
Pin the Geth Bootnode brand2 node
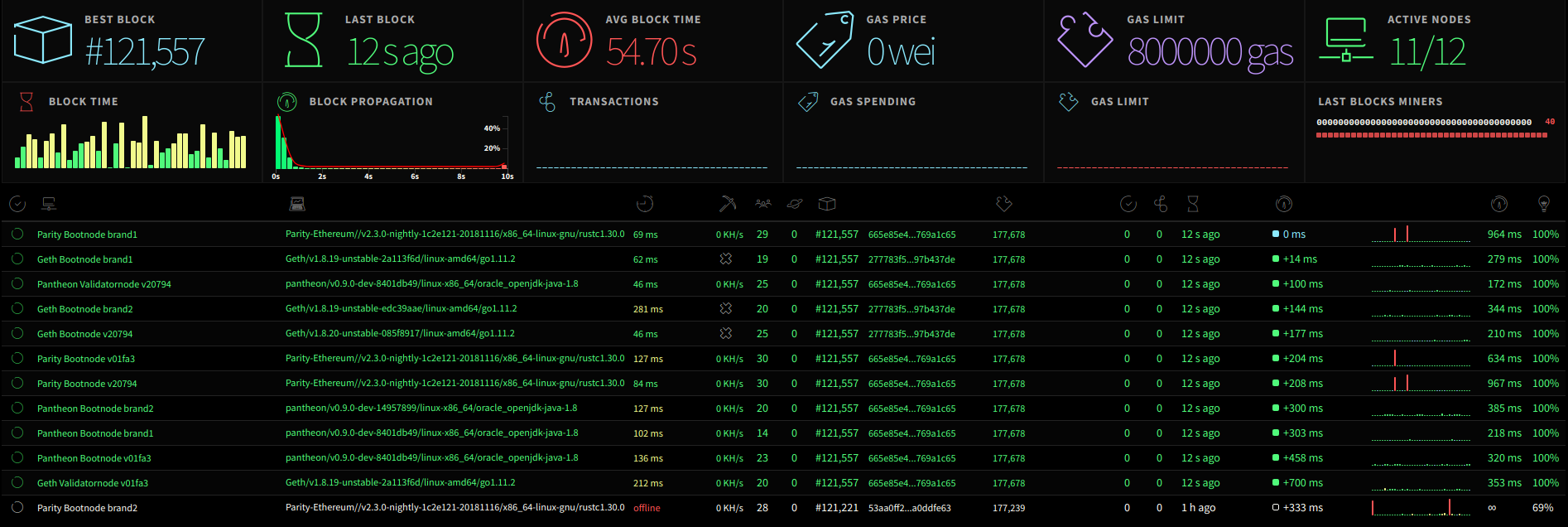pos(17,309)
